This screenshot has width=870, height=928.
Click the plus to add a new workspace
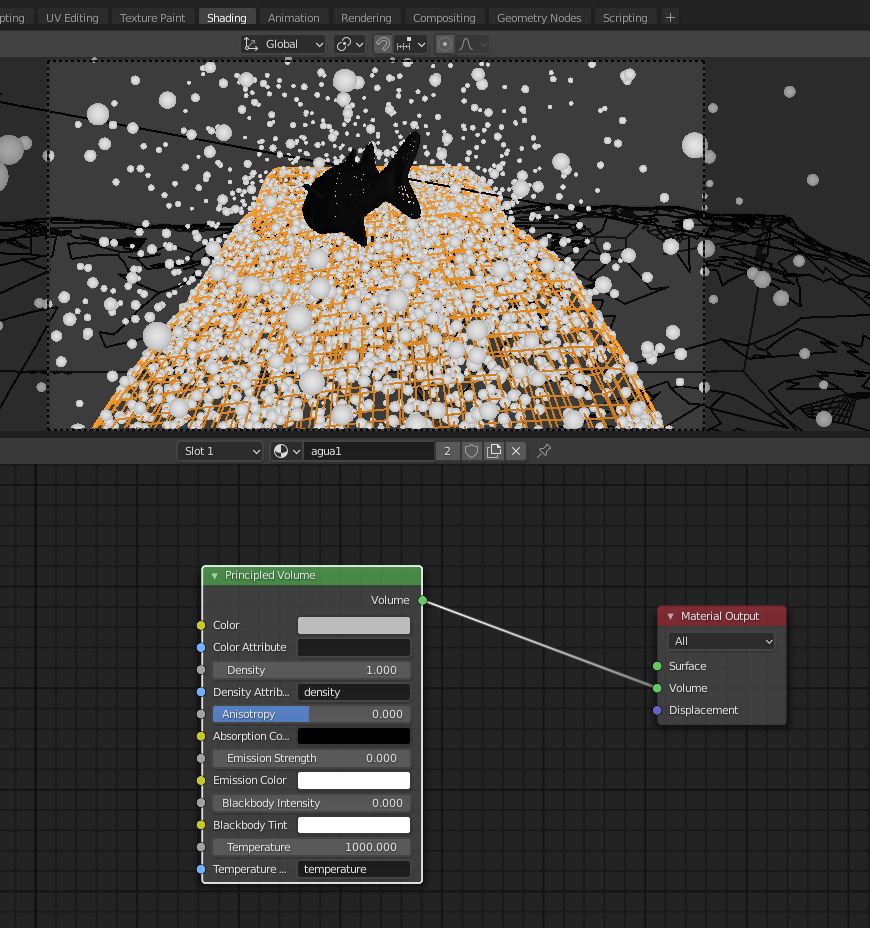[x=668, y=17]
